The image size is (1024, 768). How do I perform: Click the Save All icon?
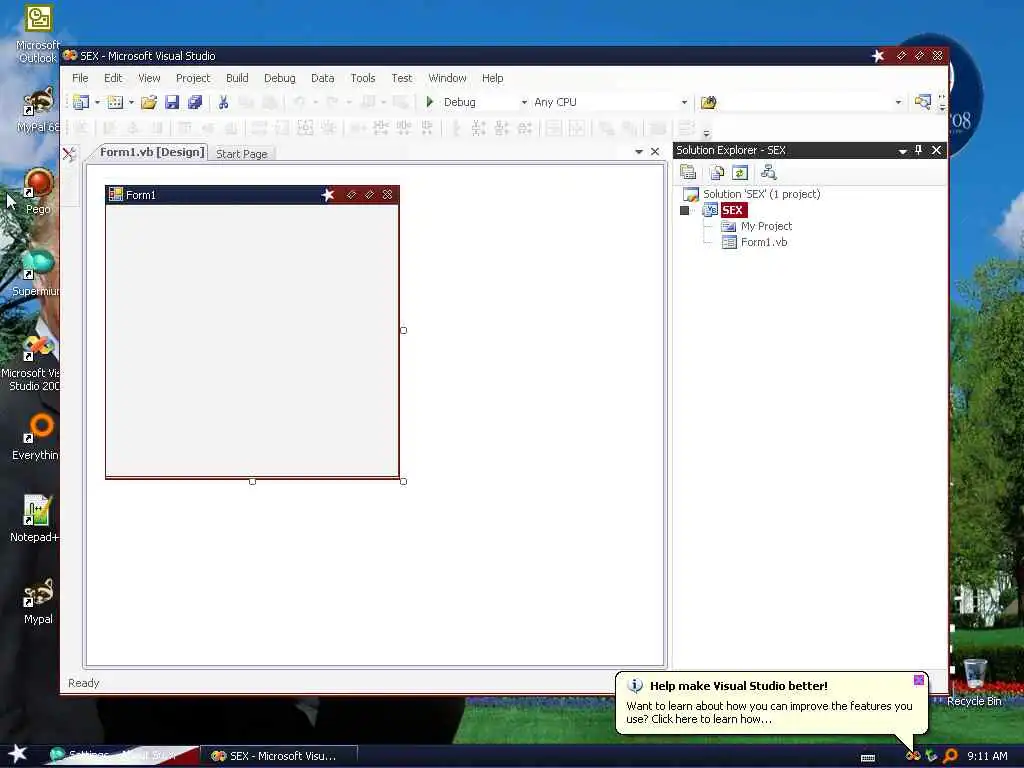[x=195, y=102]
